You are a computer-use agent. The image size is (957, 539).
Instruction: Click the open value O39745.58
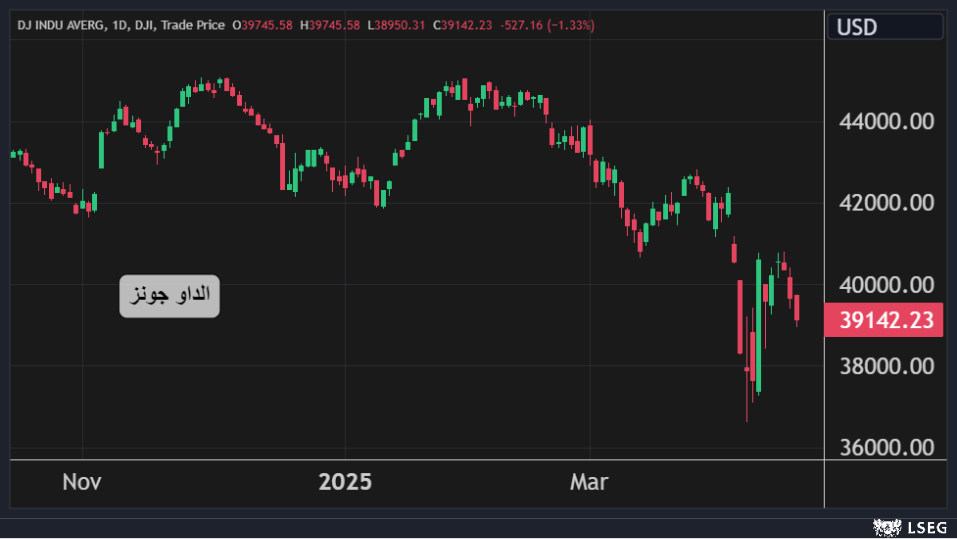(262, 25)
